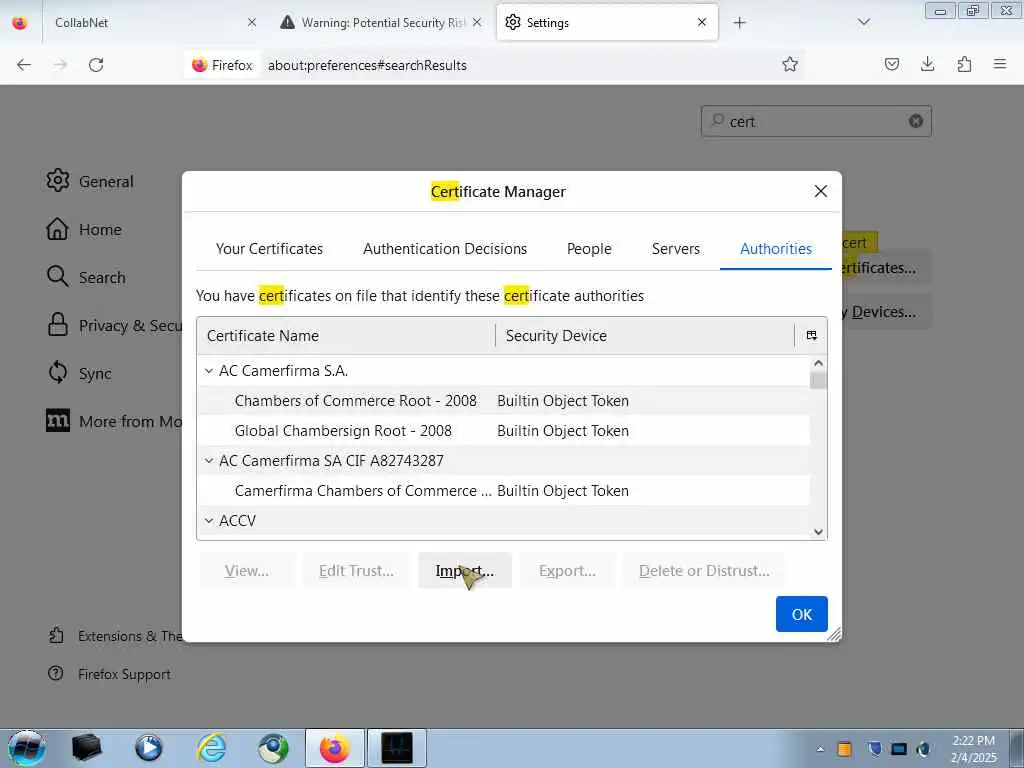Click the address bar URL text

tap(367, 65)
